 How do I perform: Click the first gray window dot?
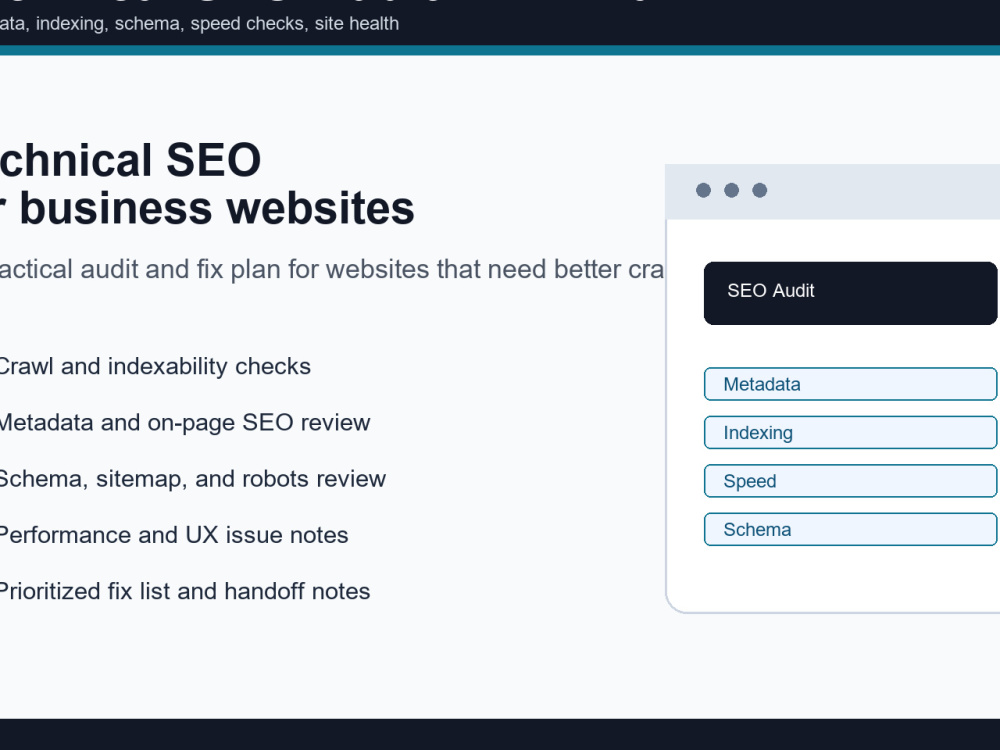[x=703, y=190]
